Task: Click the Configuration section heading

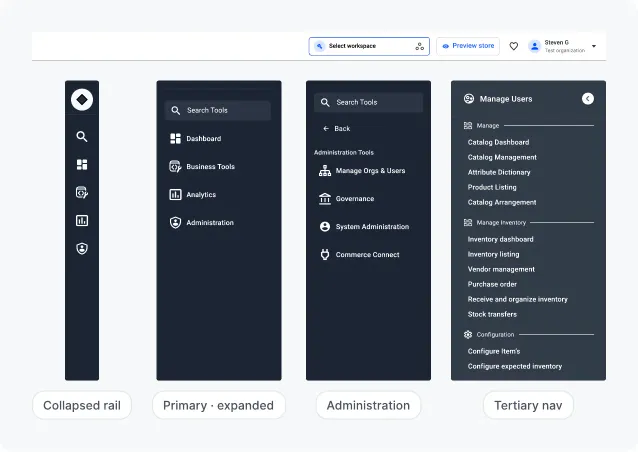Action: pos(495,334)
